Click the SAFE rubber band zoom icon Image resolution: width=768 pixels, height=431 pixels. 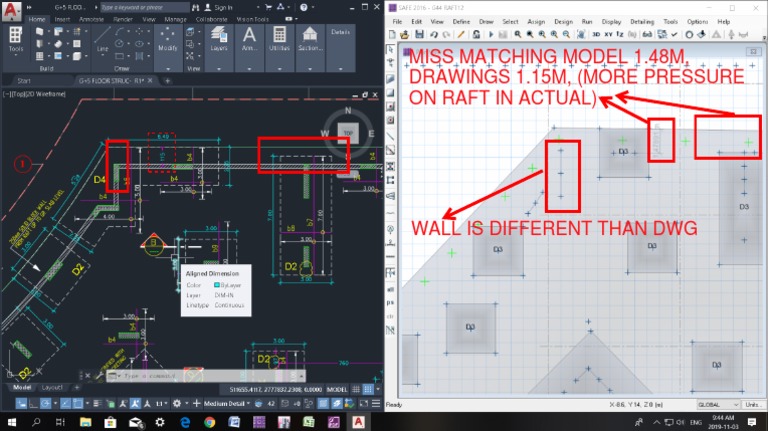click(x=518, y=34)
